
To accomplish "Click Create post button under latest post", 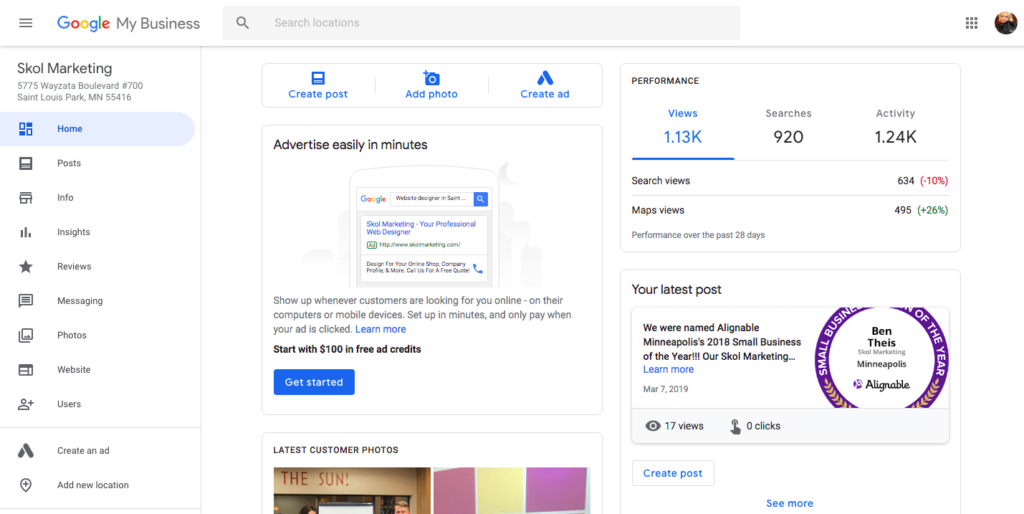I will pyautogui.click(x=673, y=473).
